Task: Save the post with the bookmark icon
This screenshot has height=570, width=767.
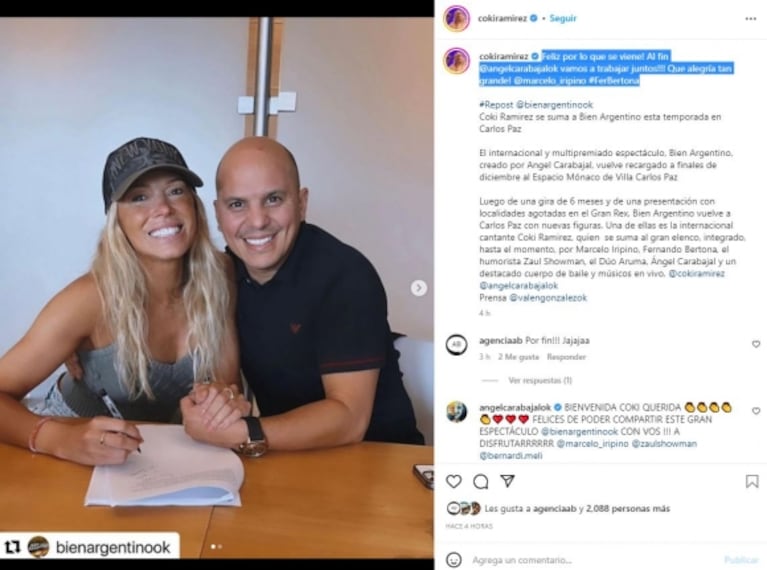Action: pyautogui.click(x=752, y=481)
